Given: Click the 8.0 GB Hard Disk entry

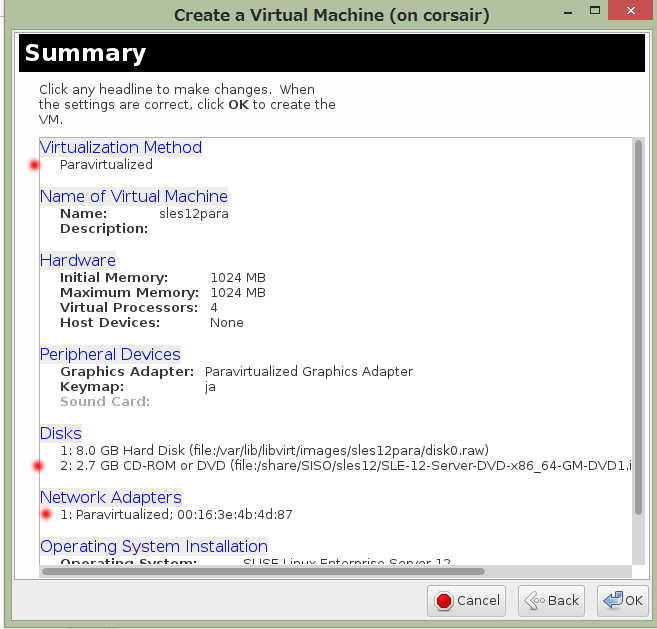Looking at the screenshot, I should (274, 450).
